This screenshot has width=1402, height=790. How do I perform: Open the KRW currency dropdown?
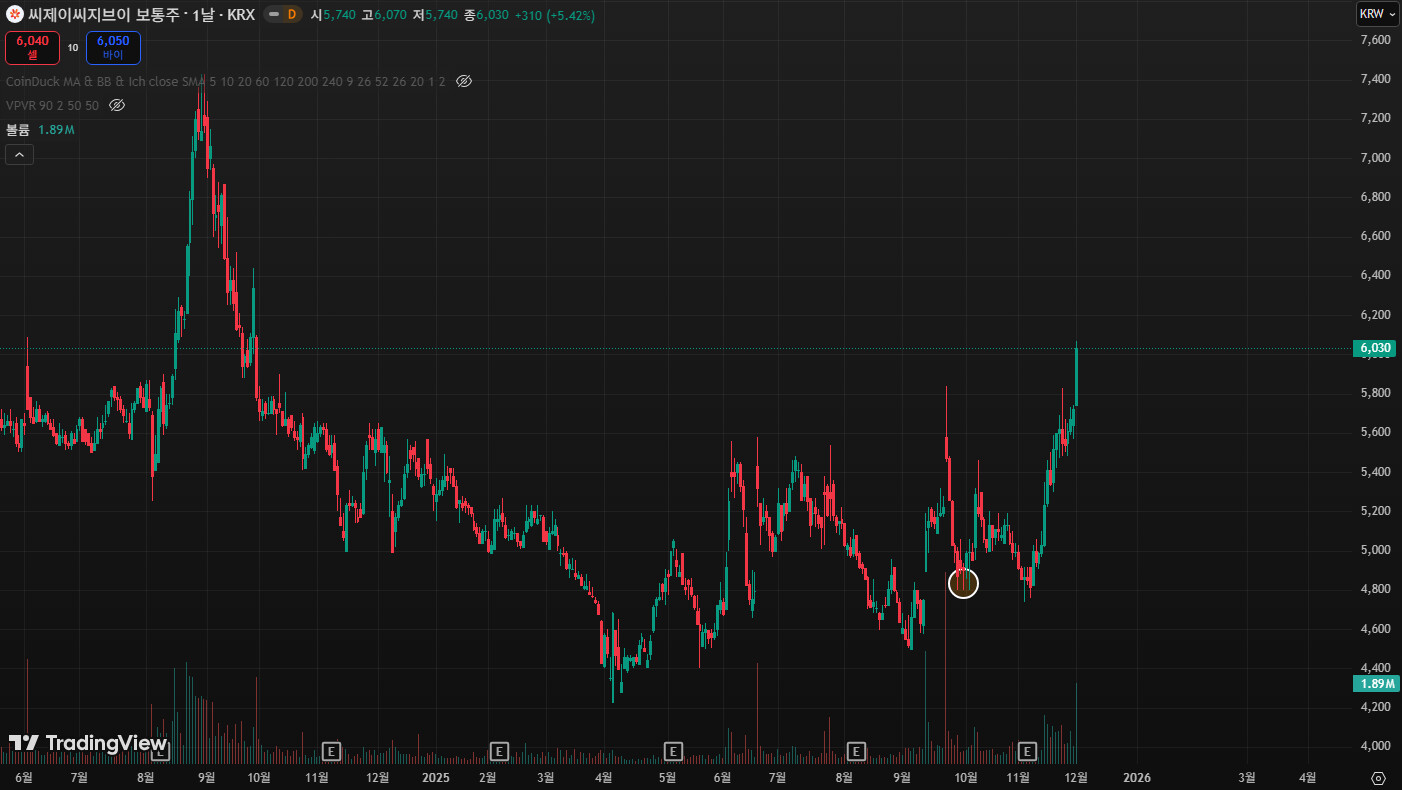[x=1377, y=14]
